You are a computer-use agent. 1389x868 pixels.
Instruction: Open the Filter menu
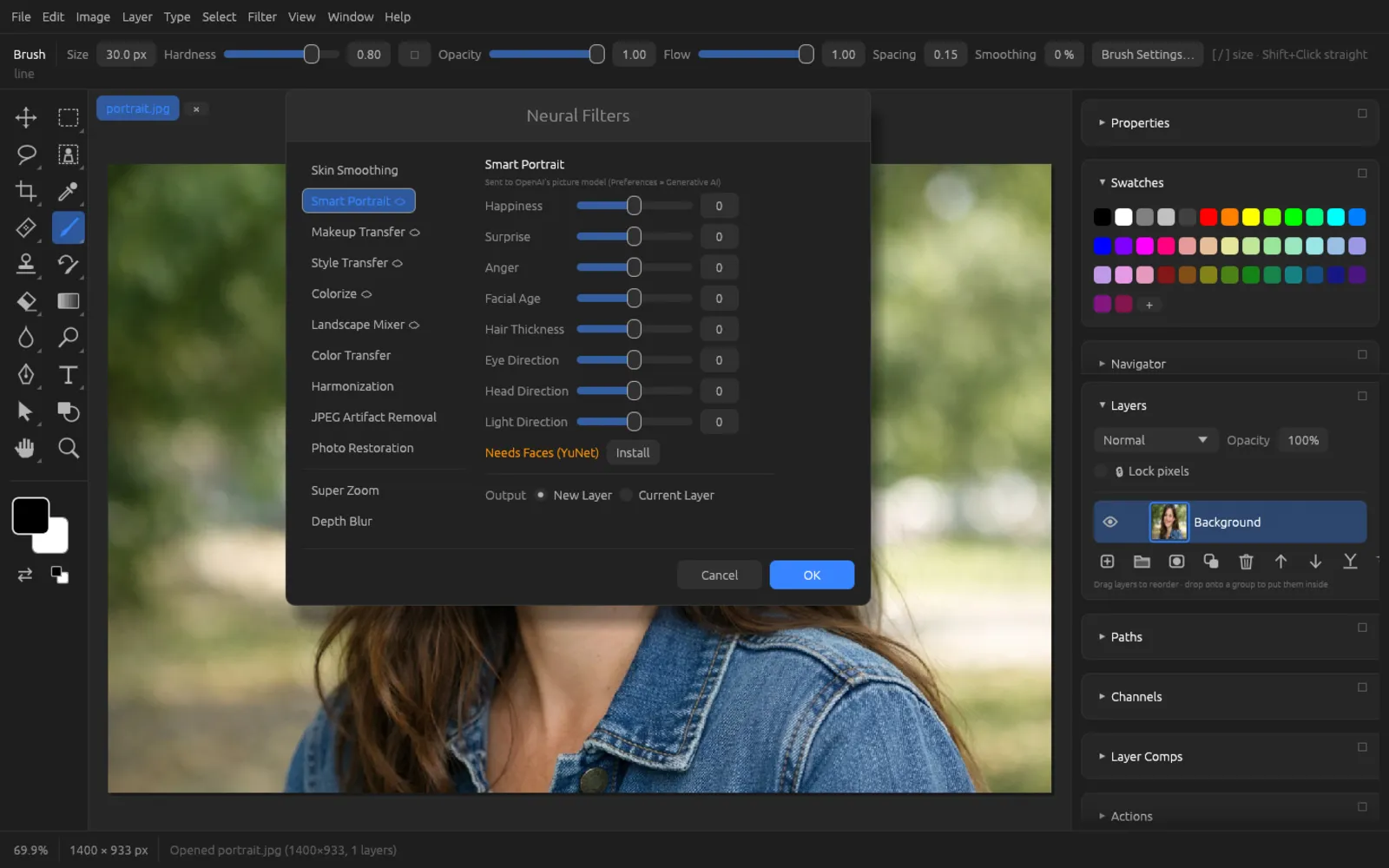click(x=261, y=16)
